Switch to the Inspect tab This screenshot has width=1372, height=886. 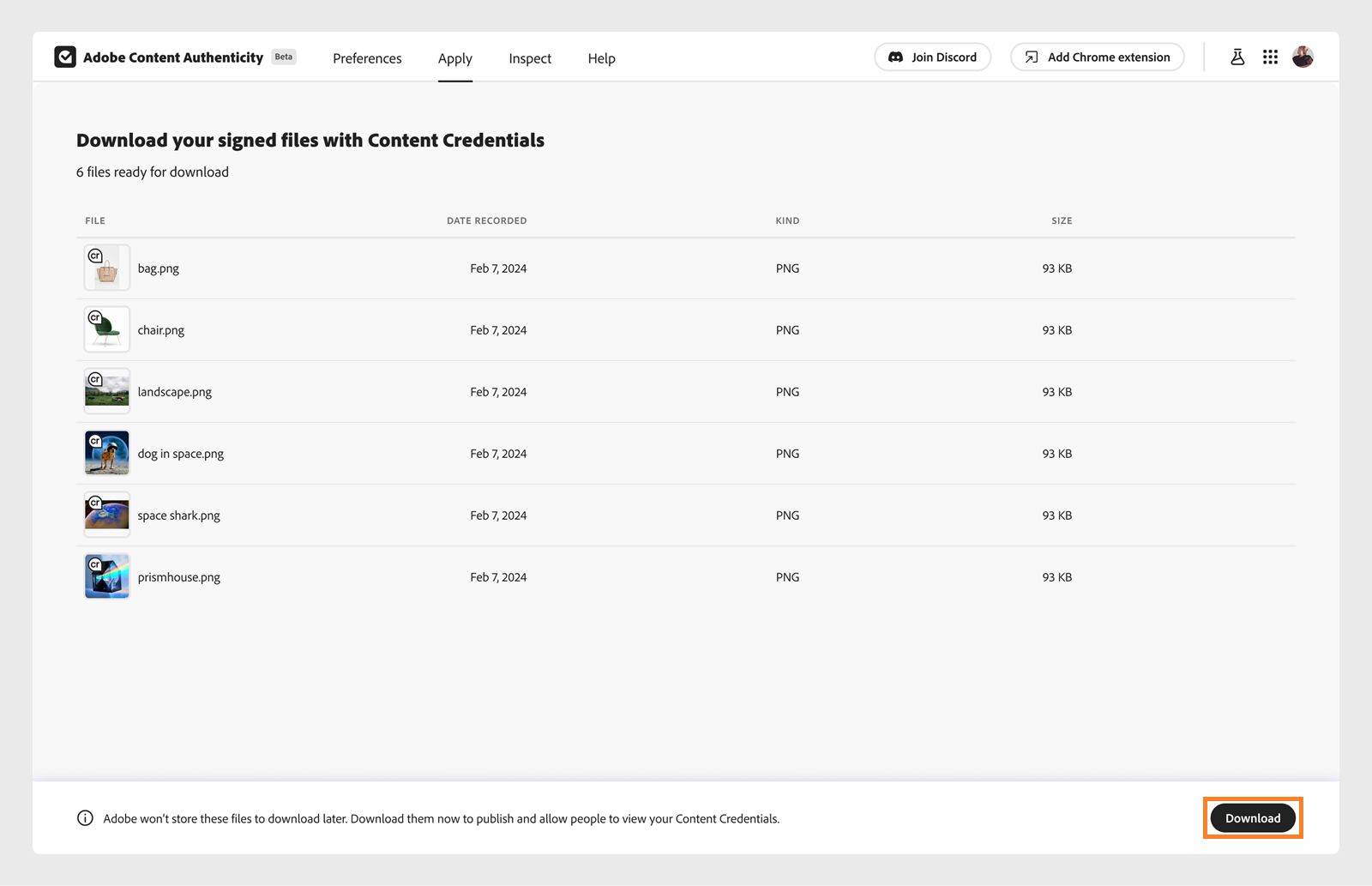coord(530,58)
